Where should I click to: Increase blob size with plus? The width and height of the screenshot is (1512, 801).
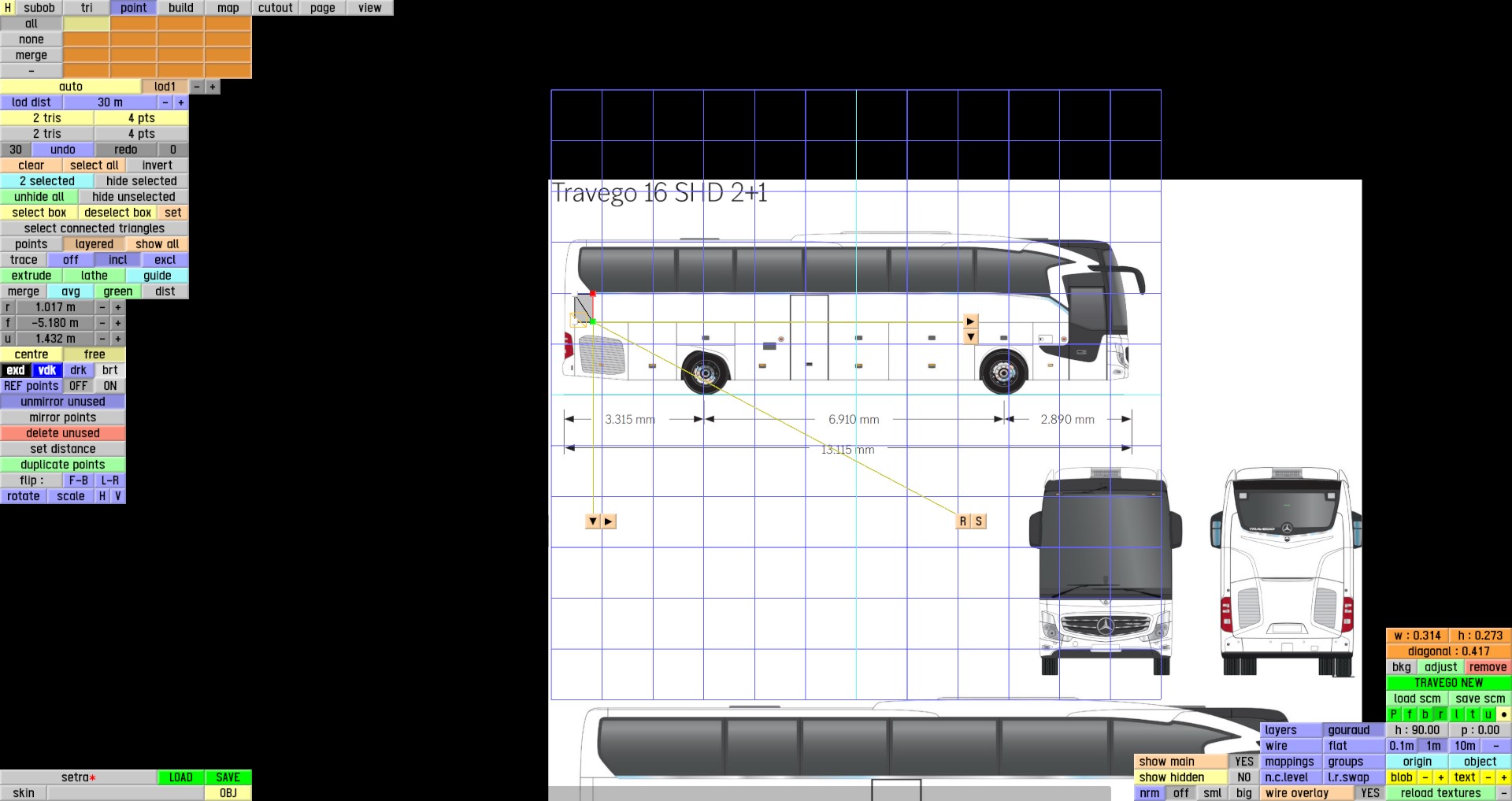pos(1441,777)
